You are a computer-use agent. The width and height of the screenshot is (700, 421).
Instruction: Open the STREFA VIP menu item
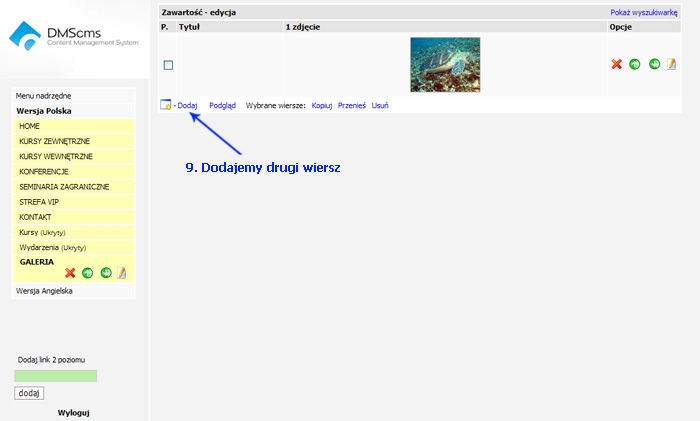(74, 202)
